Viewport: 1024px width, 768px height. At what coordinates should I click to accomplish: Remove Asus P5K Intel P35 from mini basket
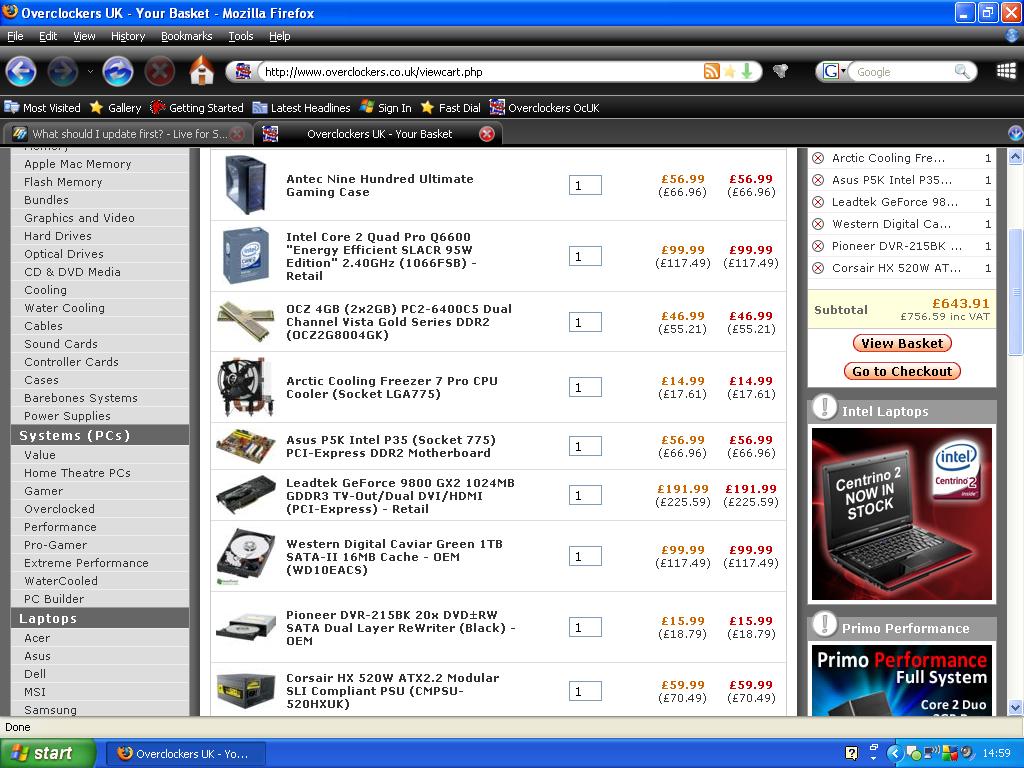[818, 180]
